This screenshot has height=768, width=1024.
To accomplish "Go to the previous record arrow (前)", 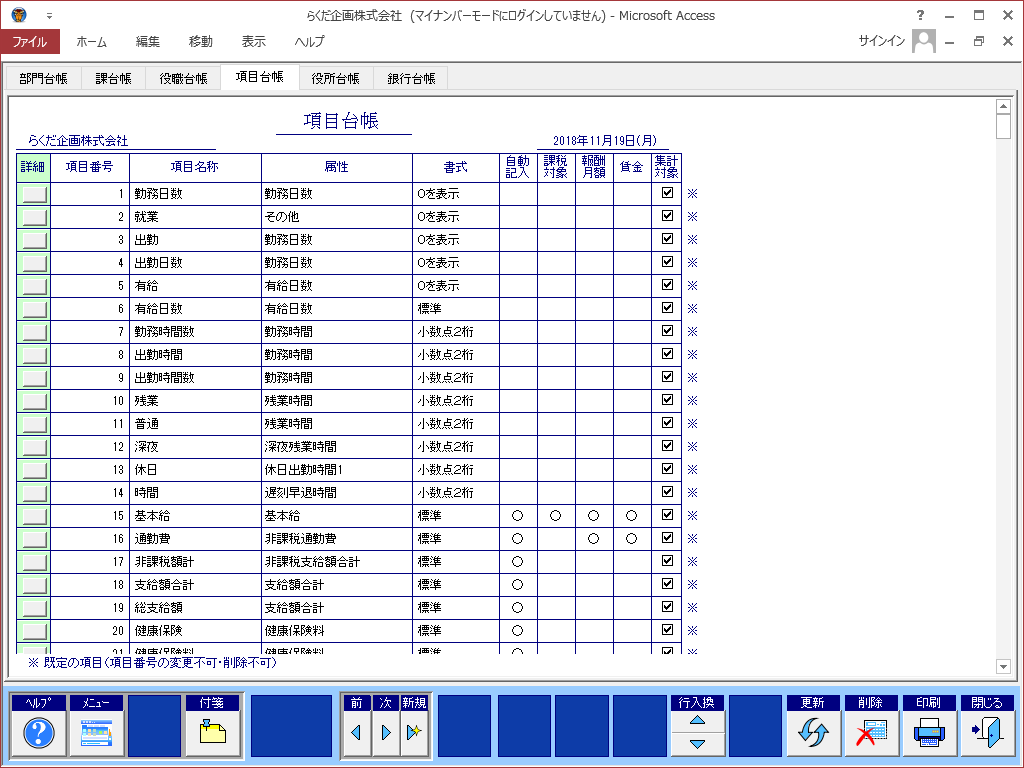I will 357,733.
